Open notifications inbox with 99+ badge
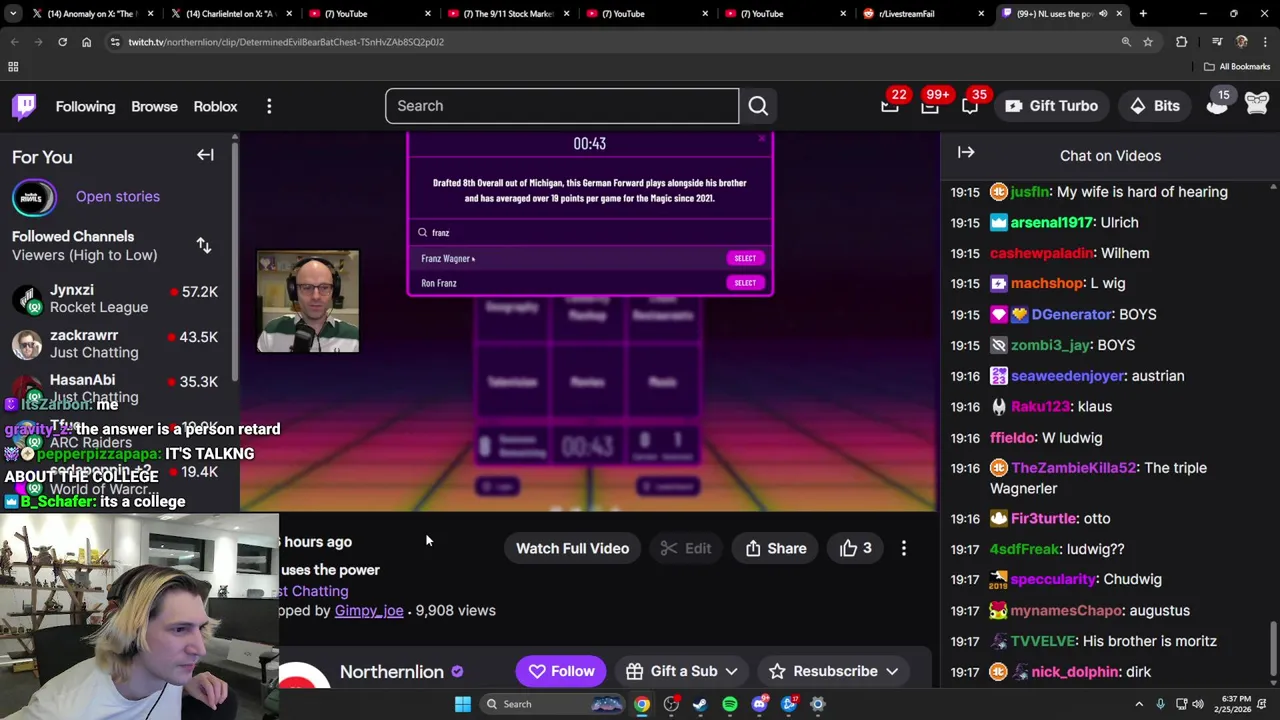 coord(930,106)
